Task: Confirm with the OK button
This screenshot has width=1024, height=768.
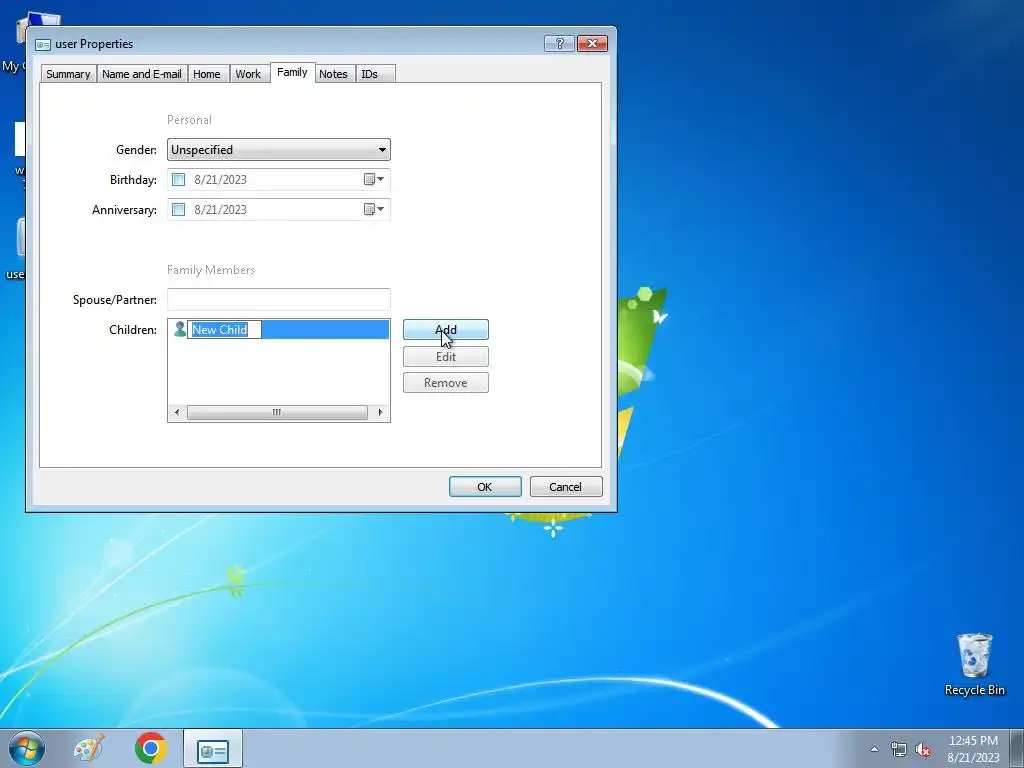Action: click(485, 487)
